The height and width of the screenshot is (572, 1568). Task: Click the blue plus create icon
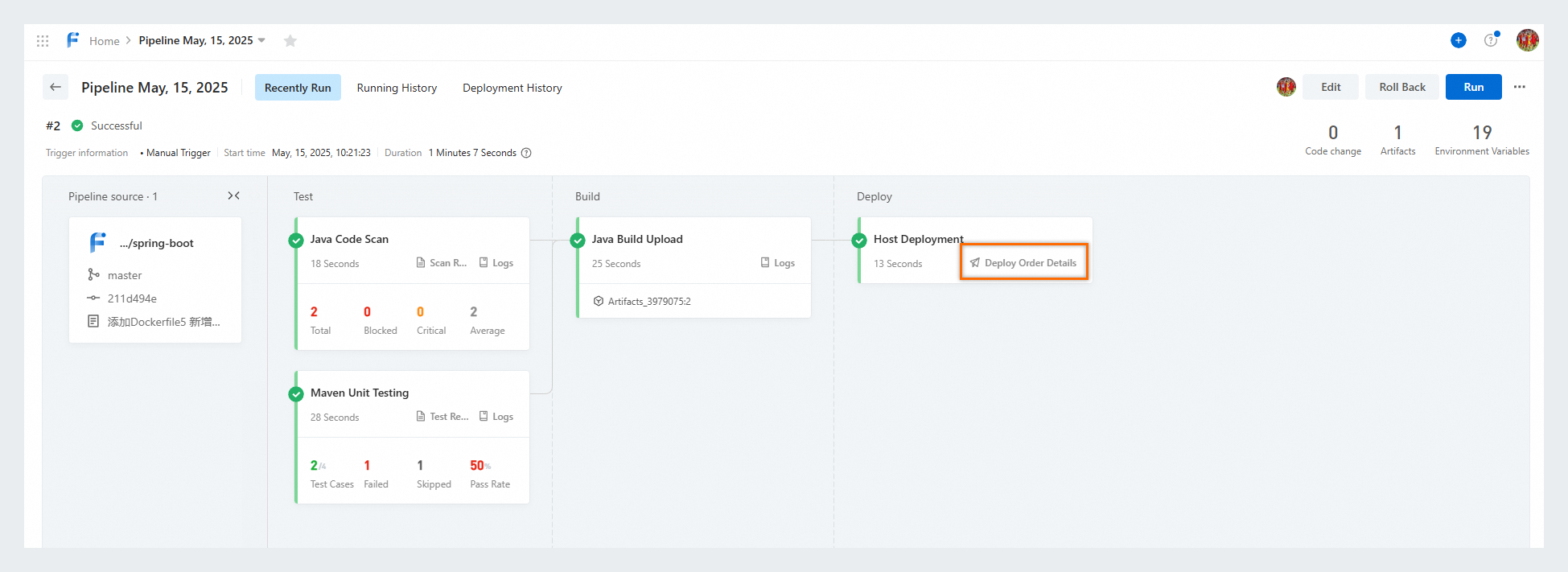[x=1458, y=40]
